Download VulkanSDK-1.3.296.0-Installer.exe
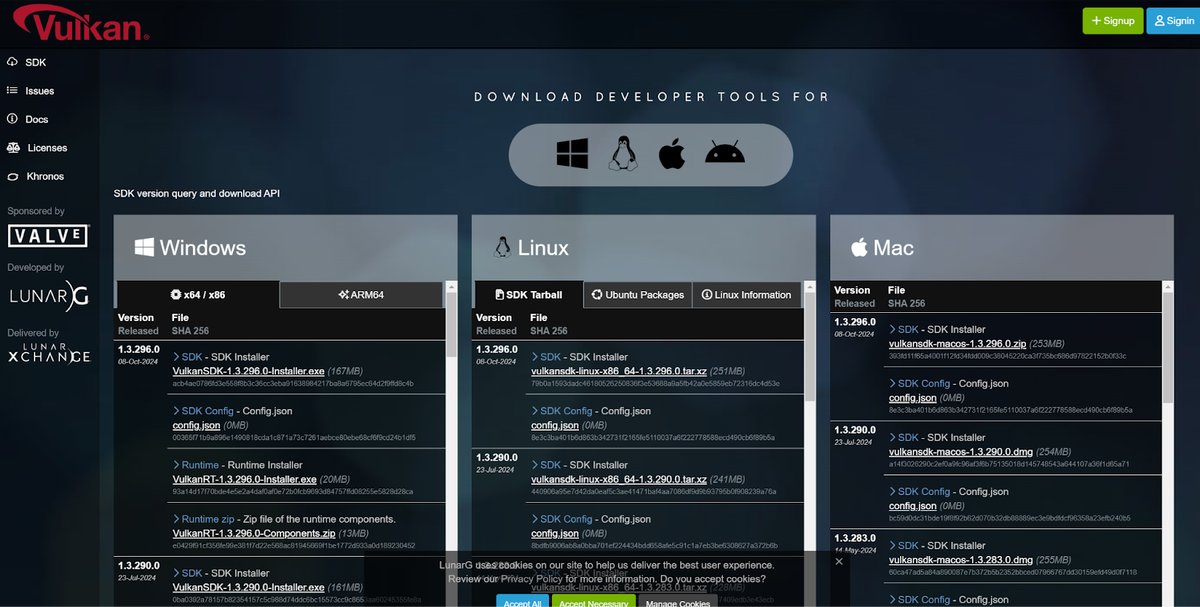The image size is (1200, 607). pos(249,371)
